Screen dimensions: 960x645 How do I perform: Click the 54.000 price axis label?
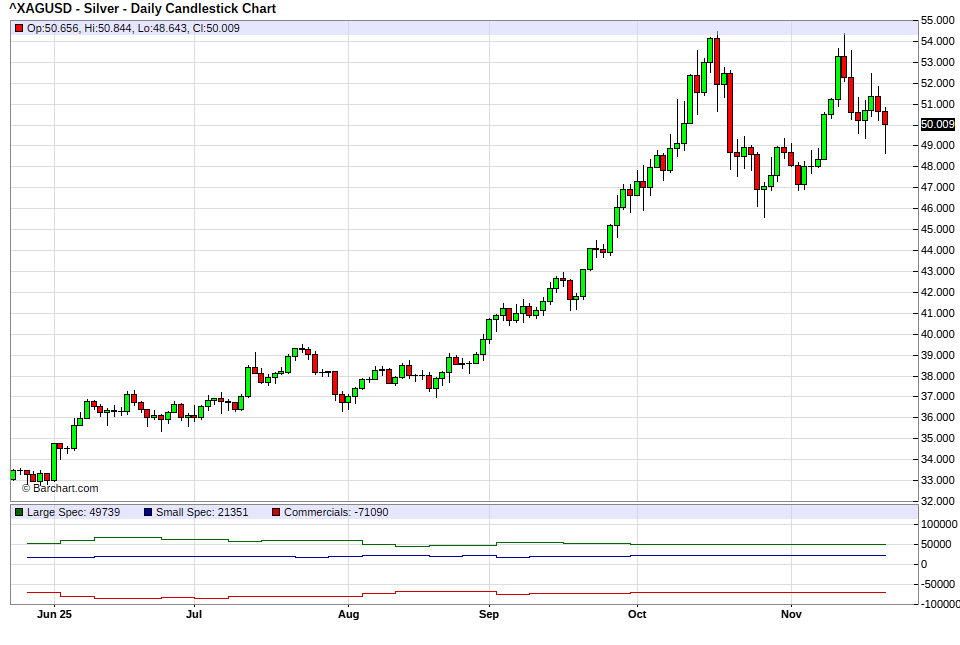coord(937,41)
